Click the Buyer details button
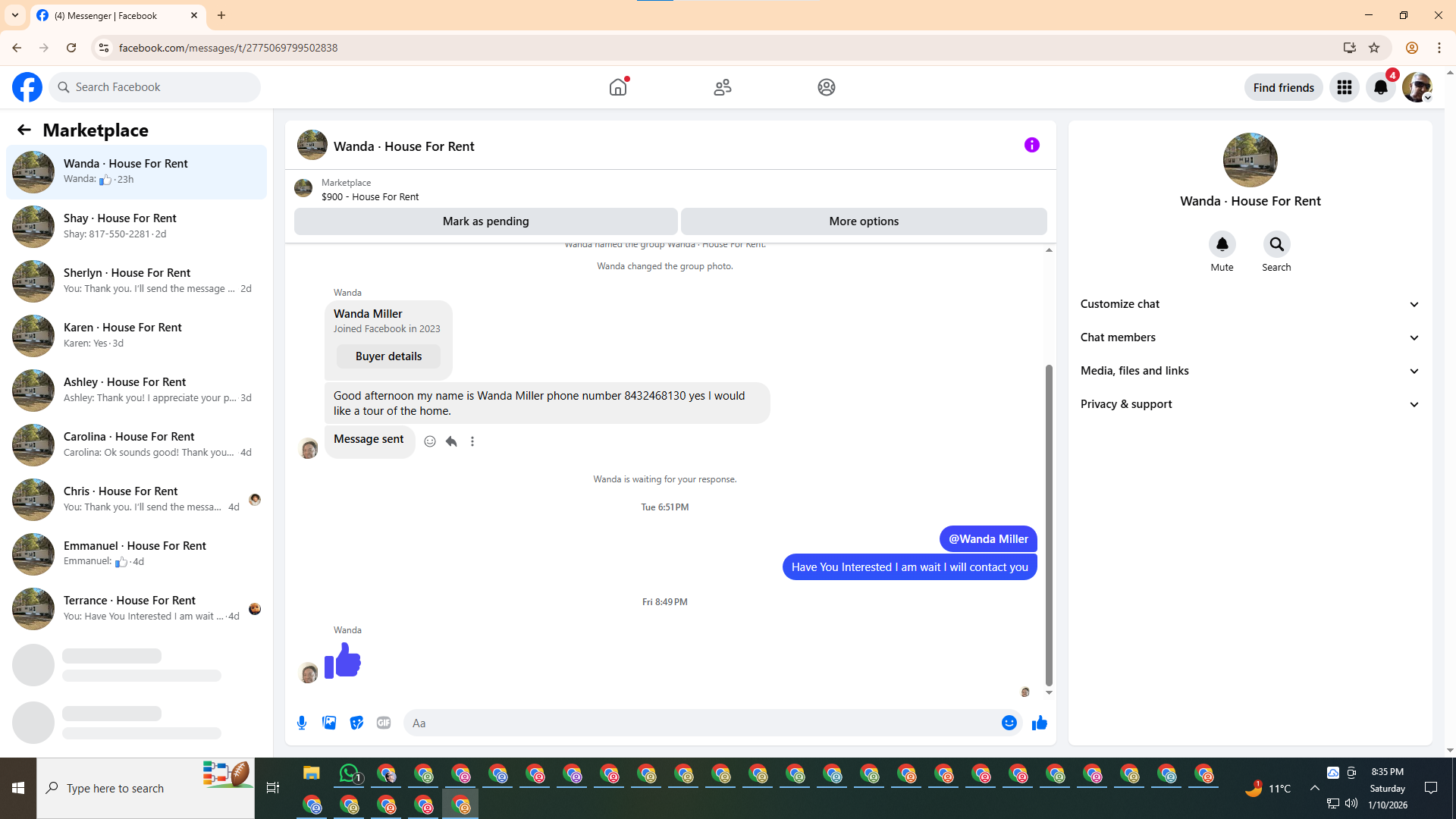 click(388, 356)
